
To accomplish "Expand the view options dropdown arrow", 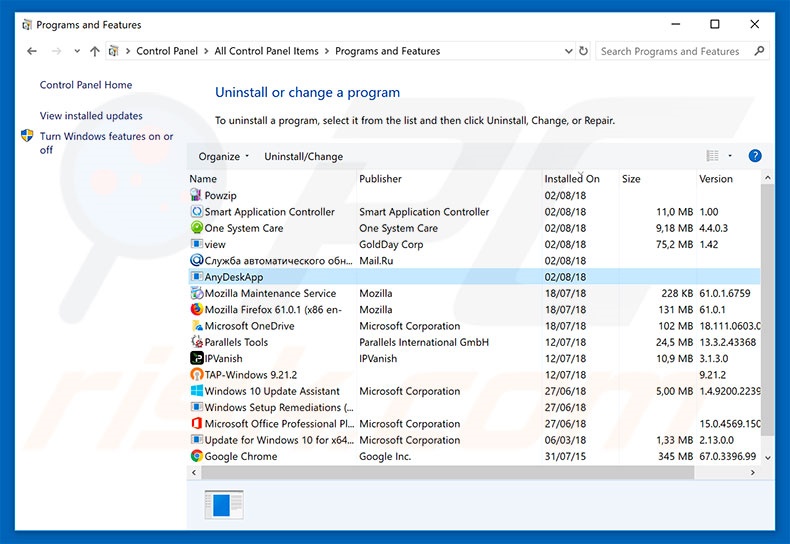I will click(x=730, y=156).
